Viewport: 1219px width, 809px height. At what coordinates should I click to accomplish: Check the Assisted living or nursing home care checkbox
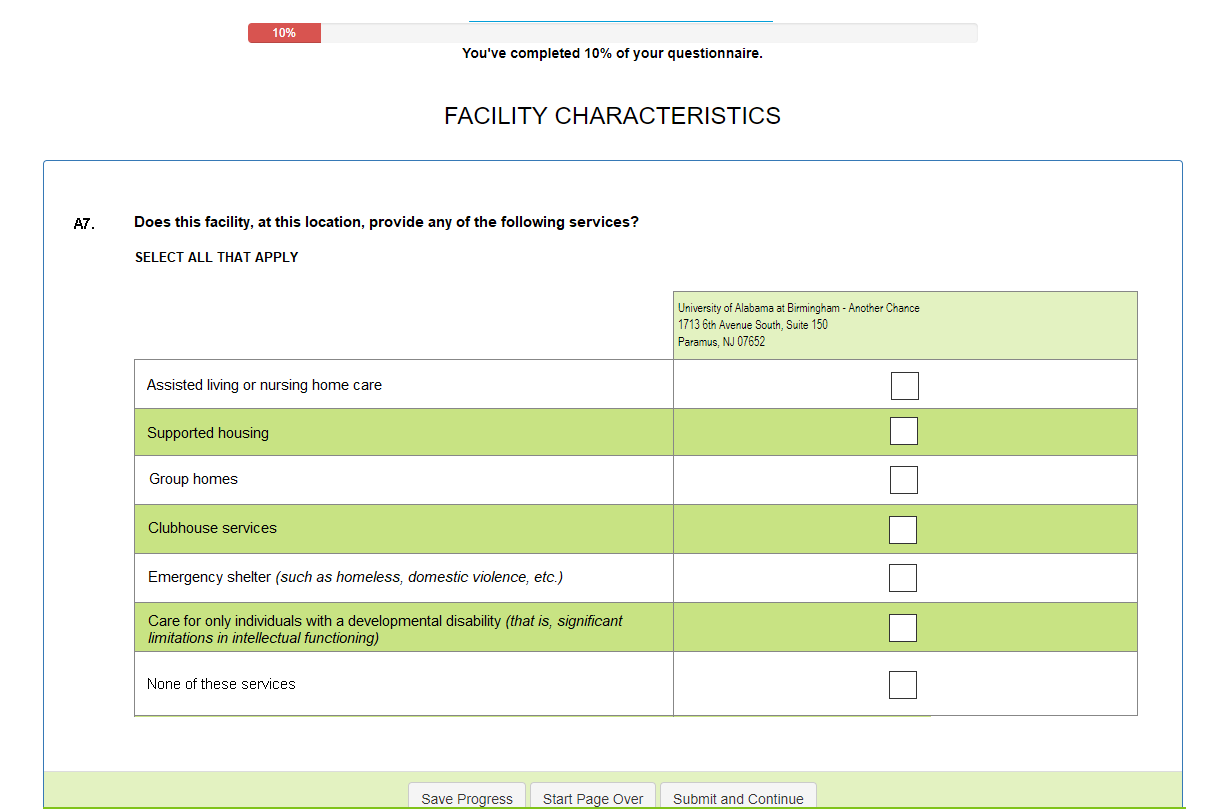point(904,386)
